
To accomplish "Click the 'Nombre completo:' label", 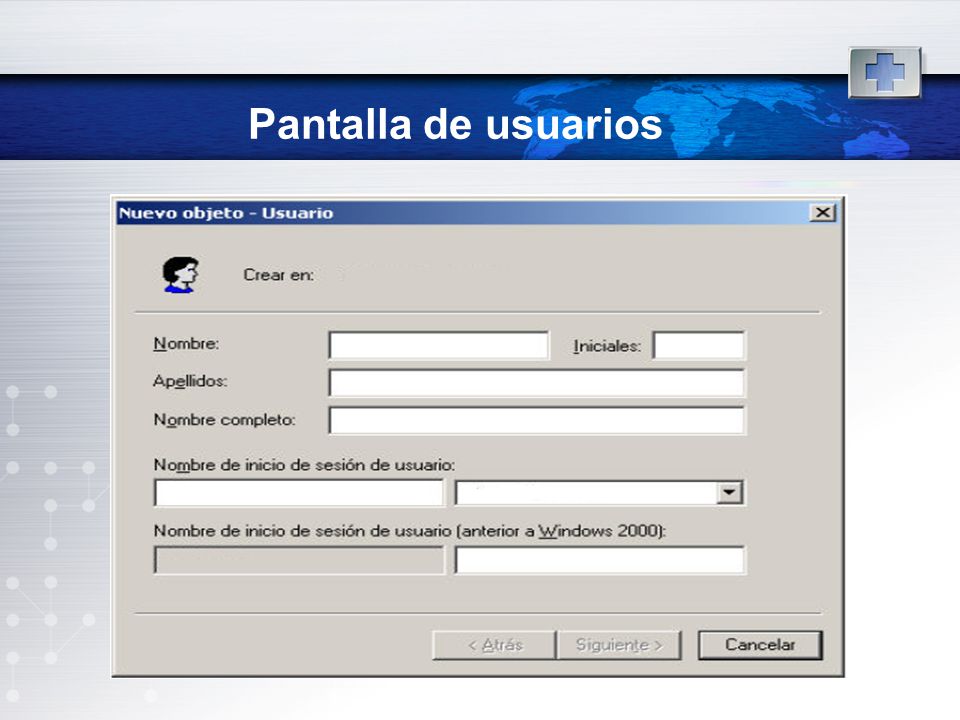I will tap(224, 420).
